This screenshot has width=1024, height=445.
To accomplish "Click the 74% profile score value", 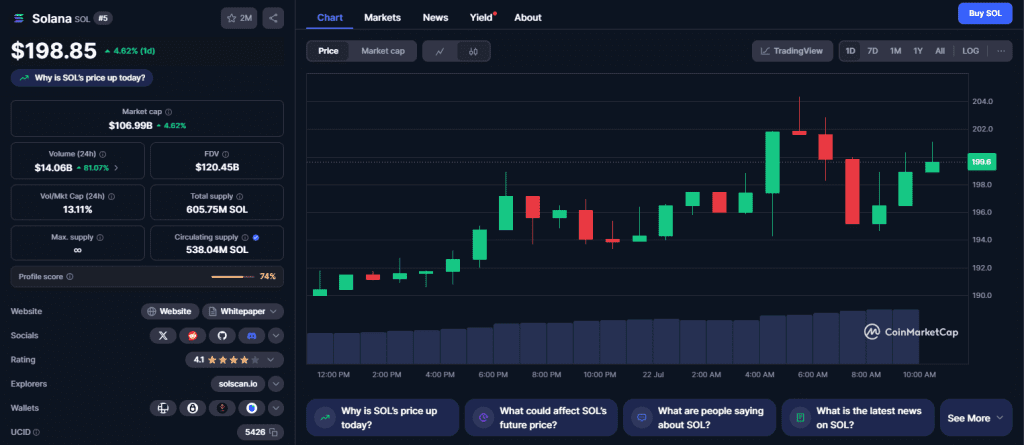I will click(268, 276).
